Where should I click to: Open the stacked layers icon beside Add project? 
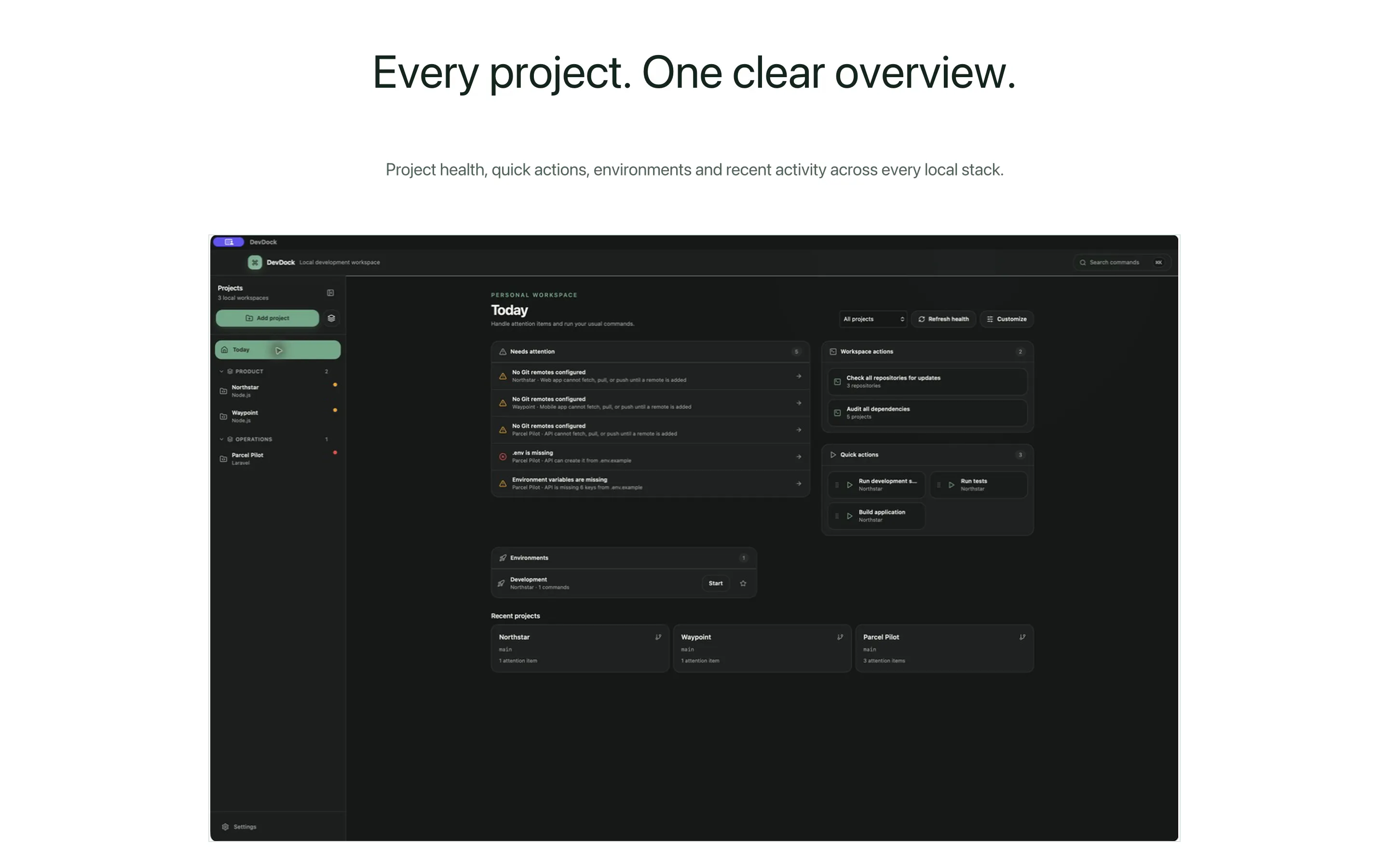coord(331,318)
